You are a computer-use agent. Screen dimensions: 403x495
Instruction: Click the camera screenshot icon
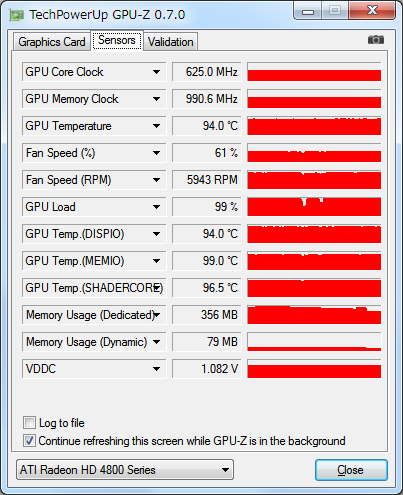coord(376,40)
